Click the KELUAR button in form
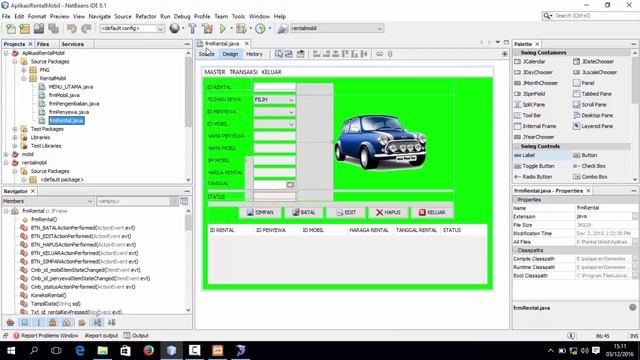 tap(432, 212)
